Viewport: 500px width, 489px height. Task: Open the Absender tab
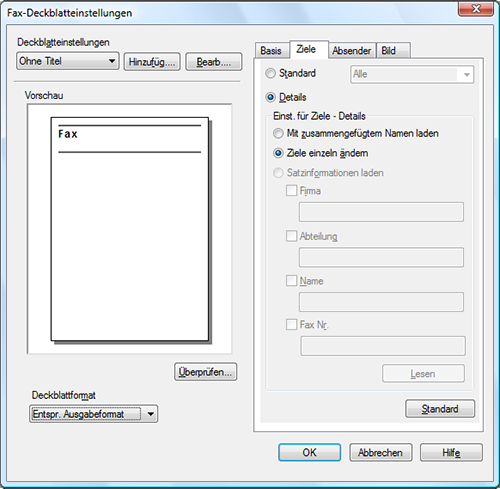point(352,51)
